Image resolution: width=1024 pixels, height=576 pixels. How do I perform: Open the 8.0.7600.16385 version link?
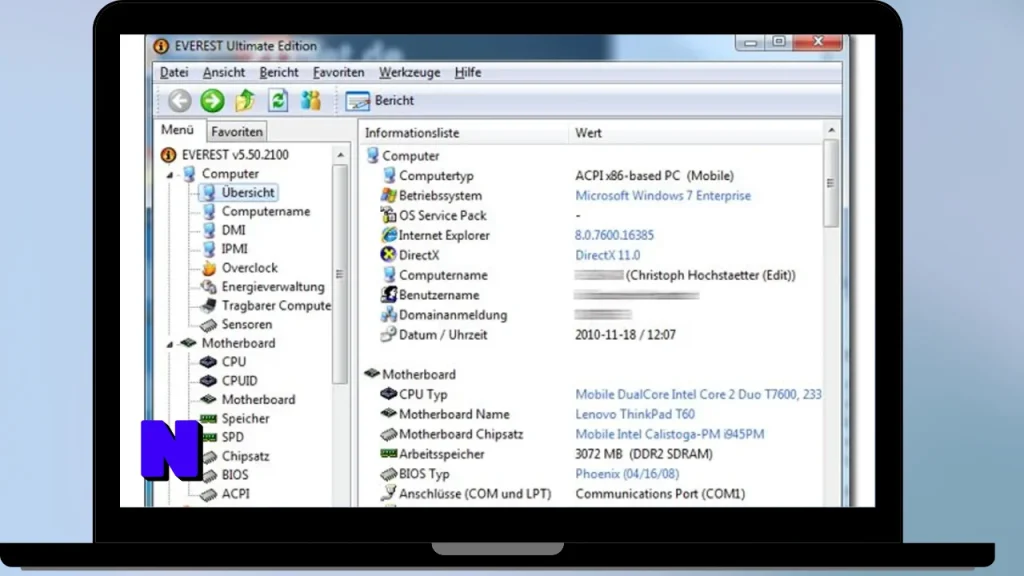(614, 235)
